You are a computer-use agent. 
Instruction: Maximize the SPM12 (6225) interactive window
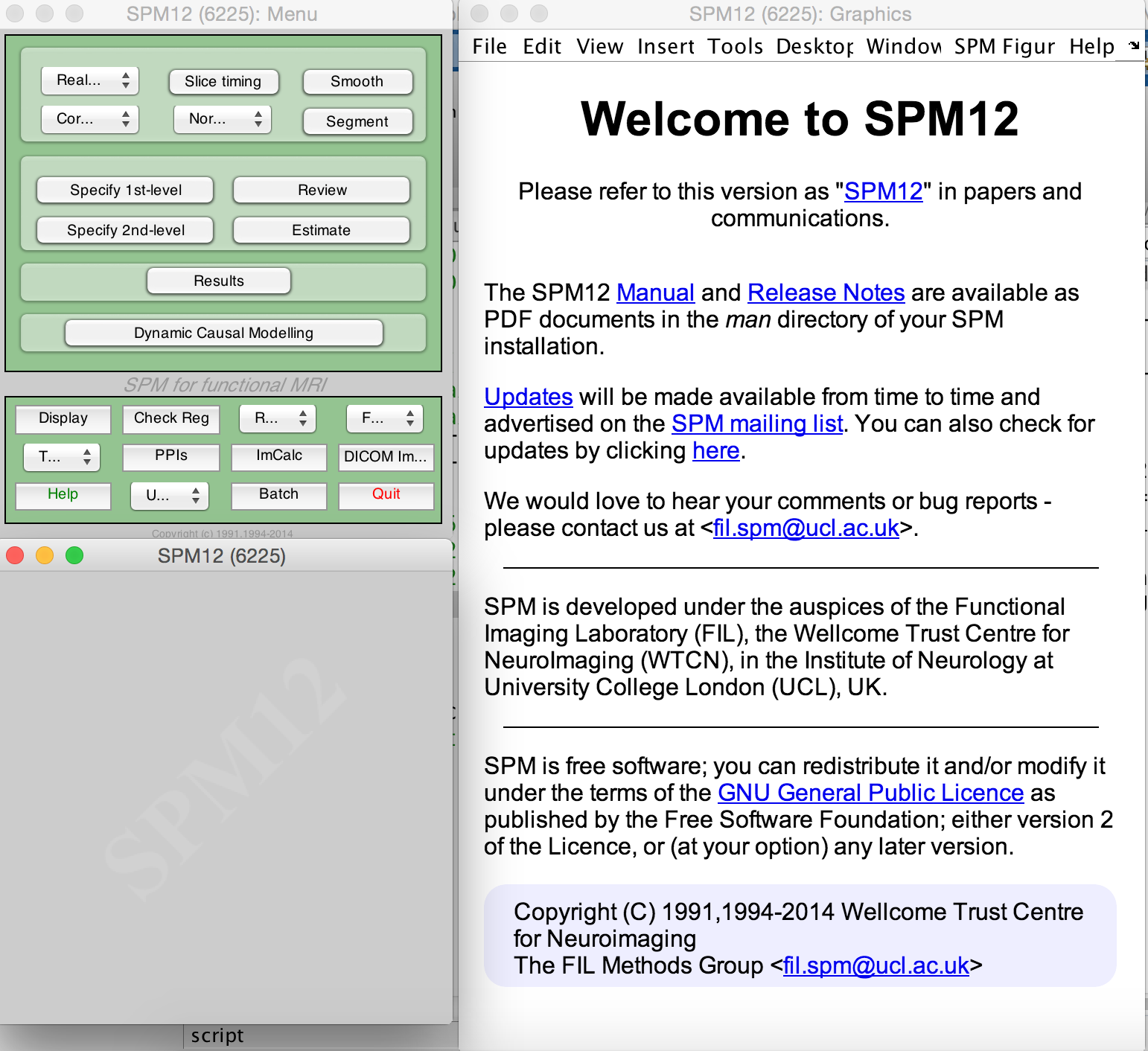(x=74, y=555)
